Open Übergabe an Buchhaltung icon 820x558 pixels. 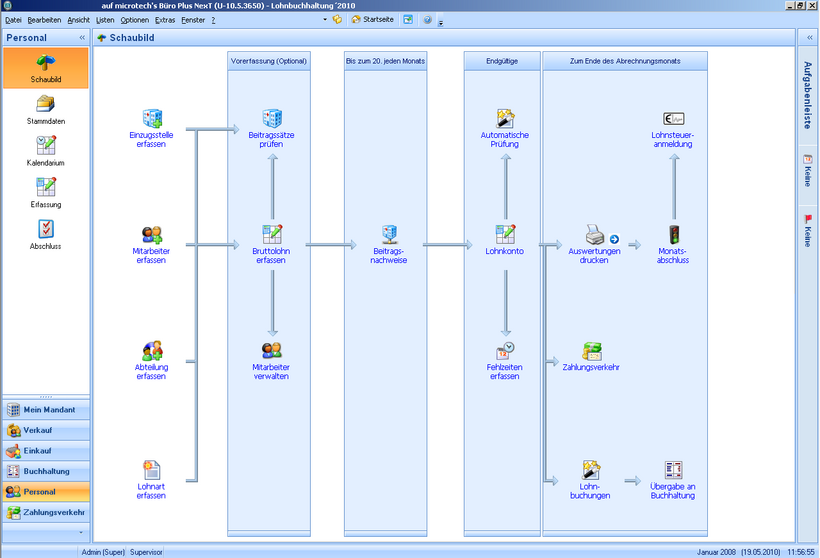(x=672, y=470)
